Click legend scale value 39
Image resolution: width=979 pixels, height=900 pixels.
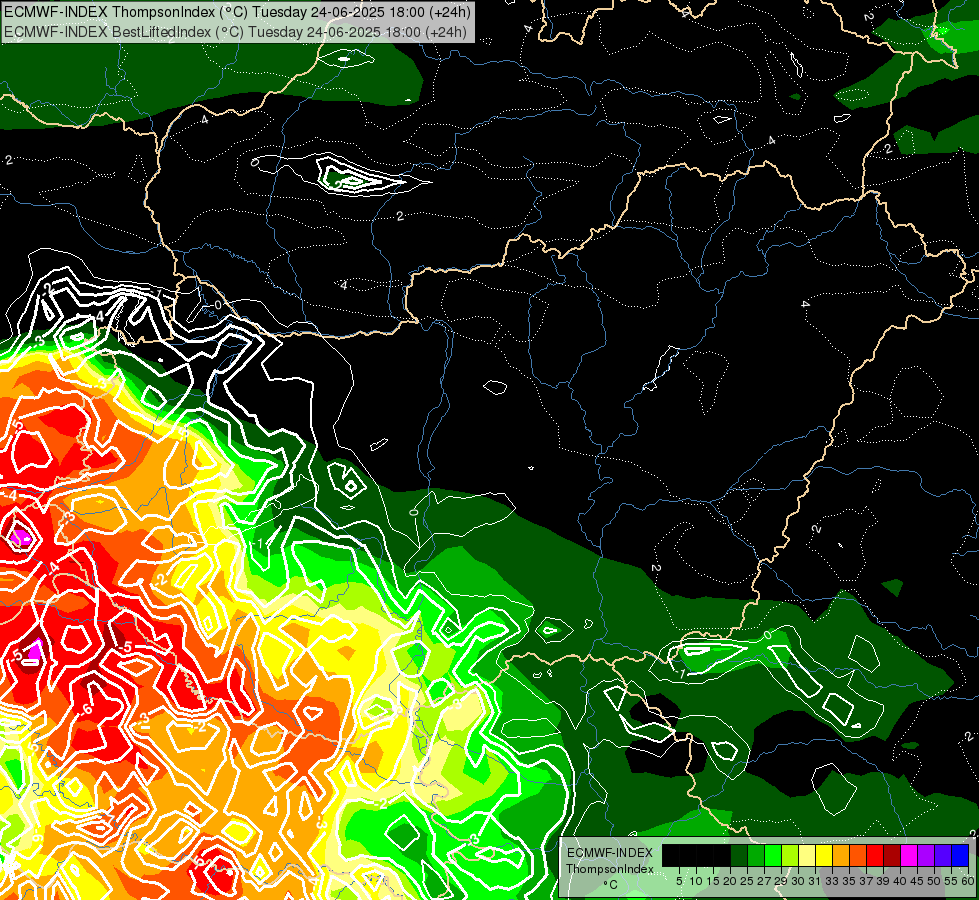[x=883, y=881]
